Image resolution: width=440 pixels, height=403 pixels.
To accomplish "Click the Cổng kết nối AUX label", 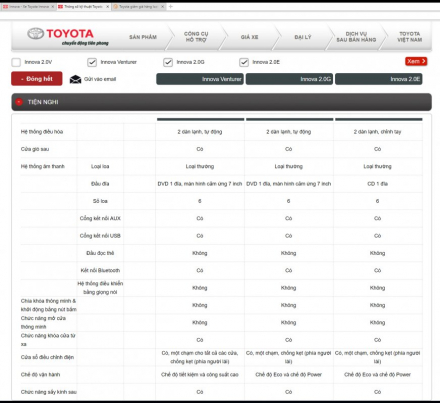I will 100,218.
